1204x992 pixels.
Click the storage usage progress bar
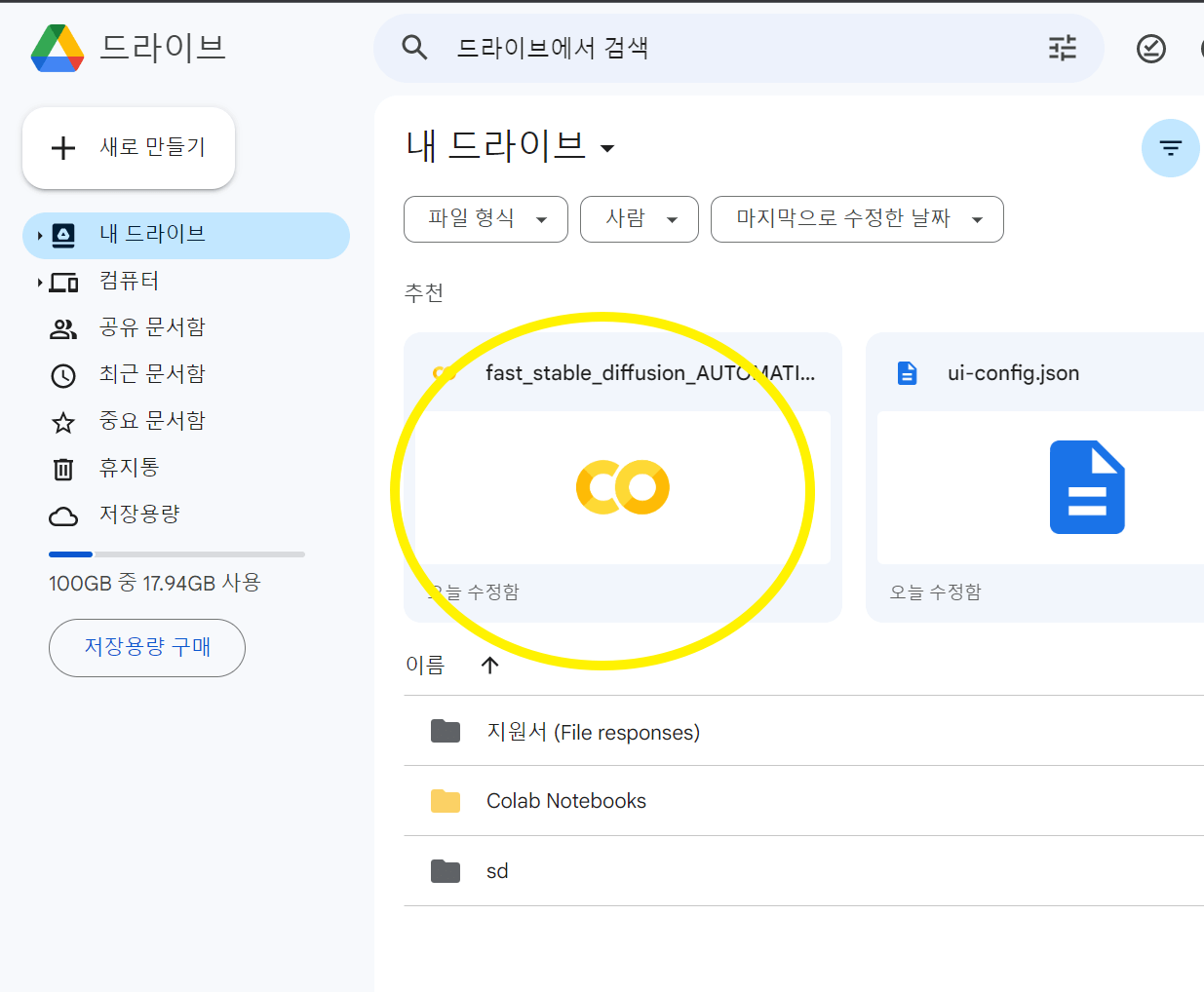coord(176,554)
